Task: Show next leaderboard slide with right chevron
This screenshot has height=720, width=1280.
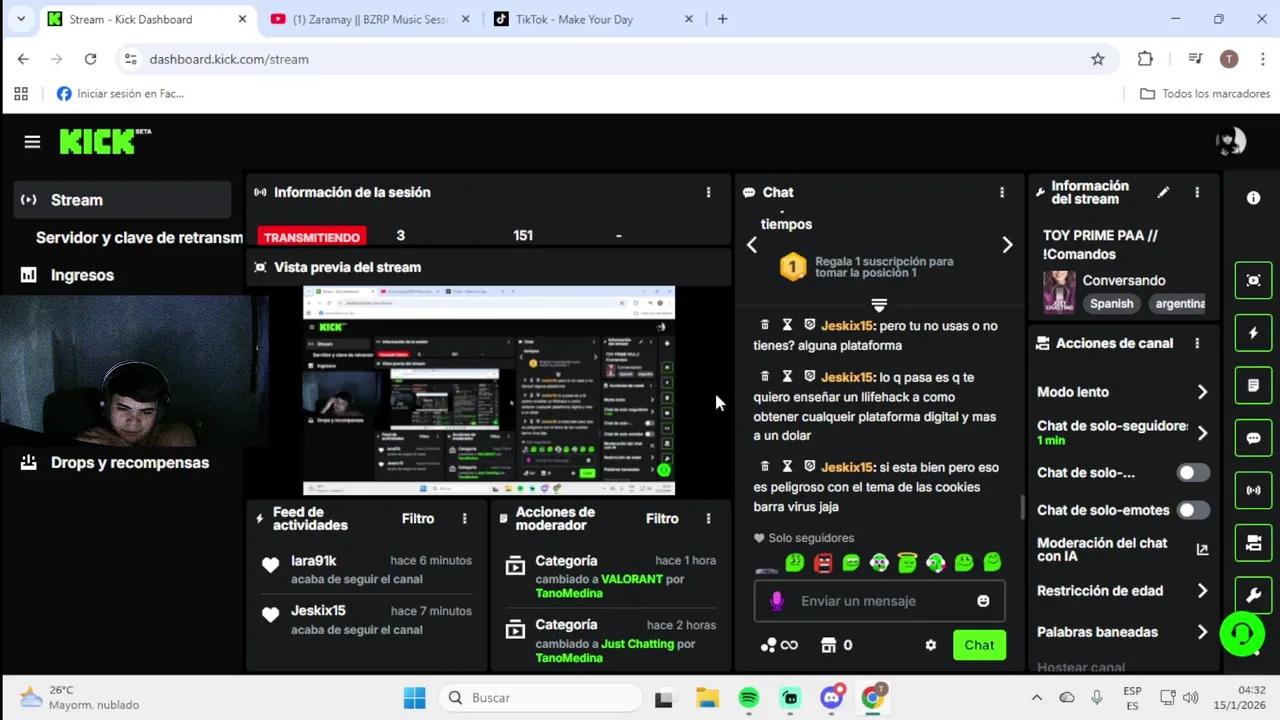Action: pos(1007,245)
